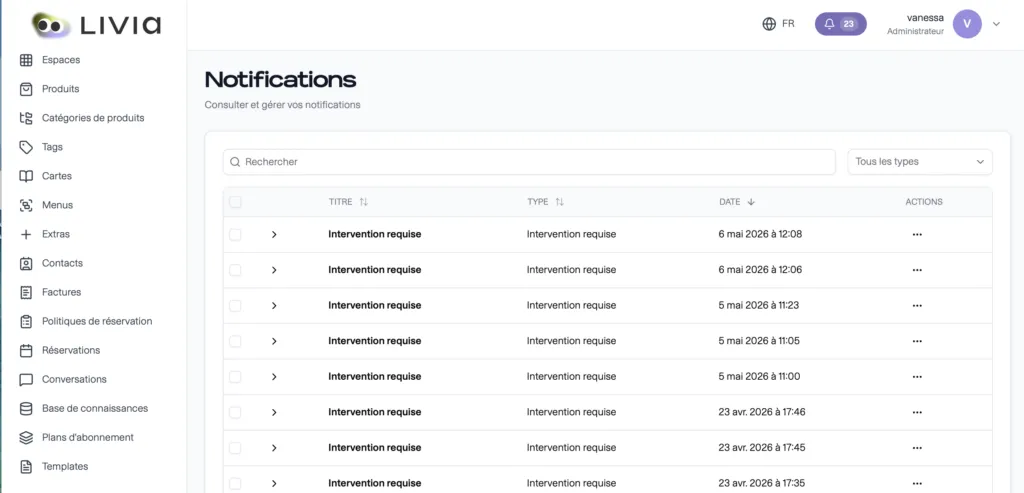Click the Politiques de réservation clipboard icon
Viewport: 1024px width, 493px height.
click(x=26, y=321)
